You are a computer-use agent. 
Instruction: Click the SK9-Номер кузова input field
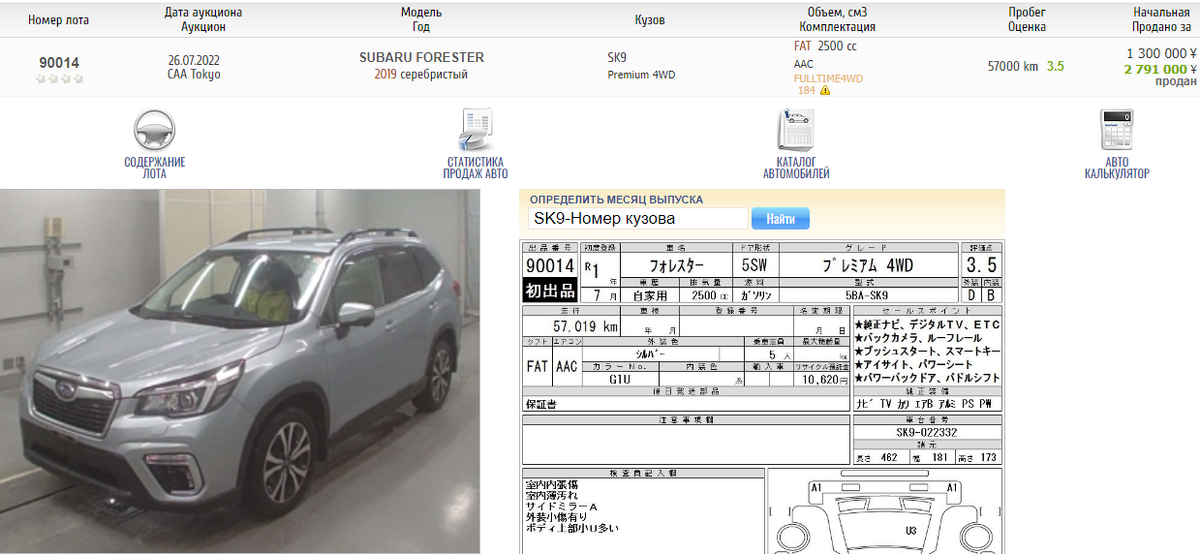tap(638, 218)
